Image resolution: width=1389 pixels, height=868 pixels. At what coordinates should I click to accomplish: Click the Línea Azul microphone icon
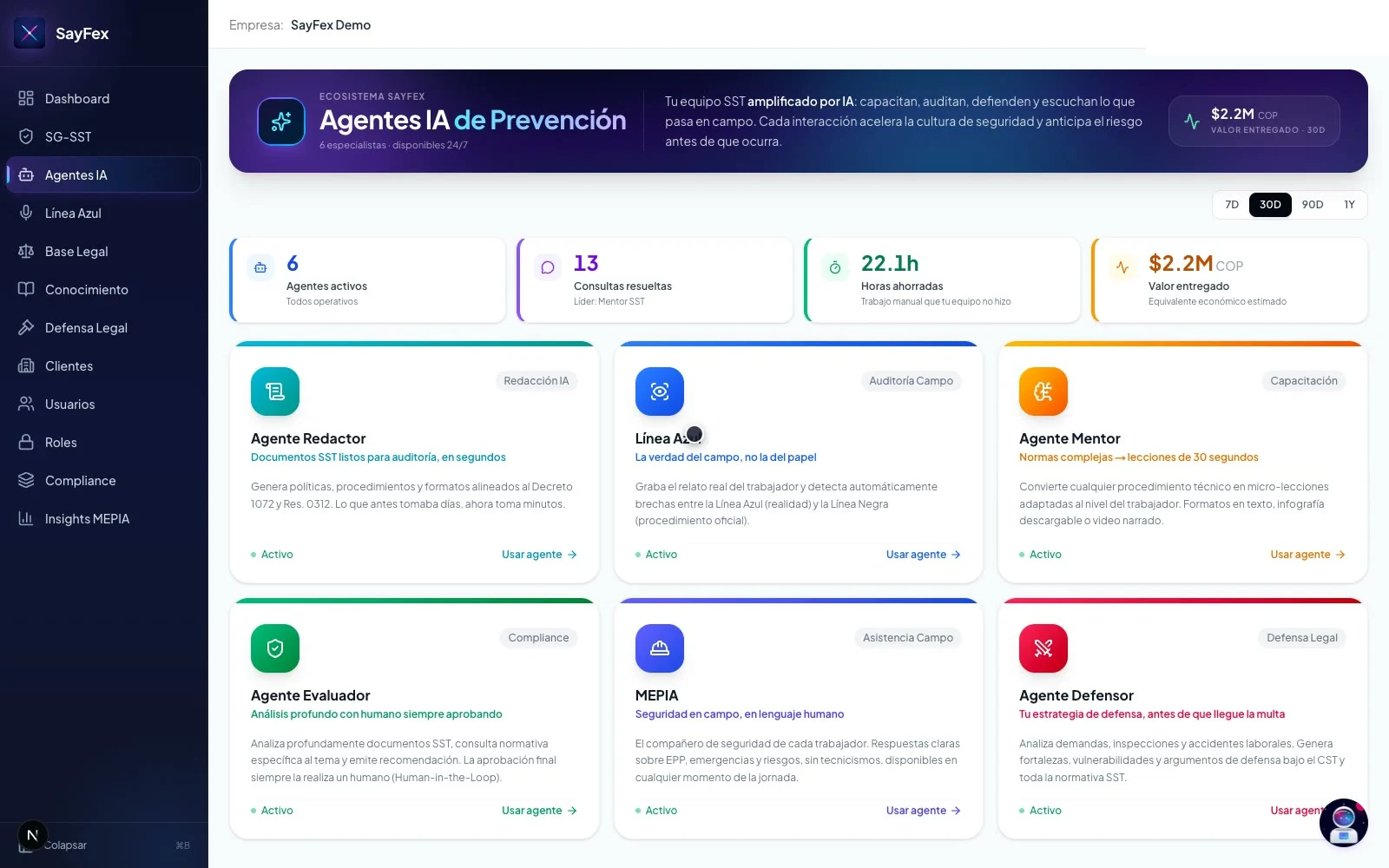point(26,213)
